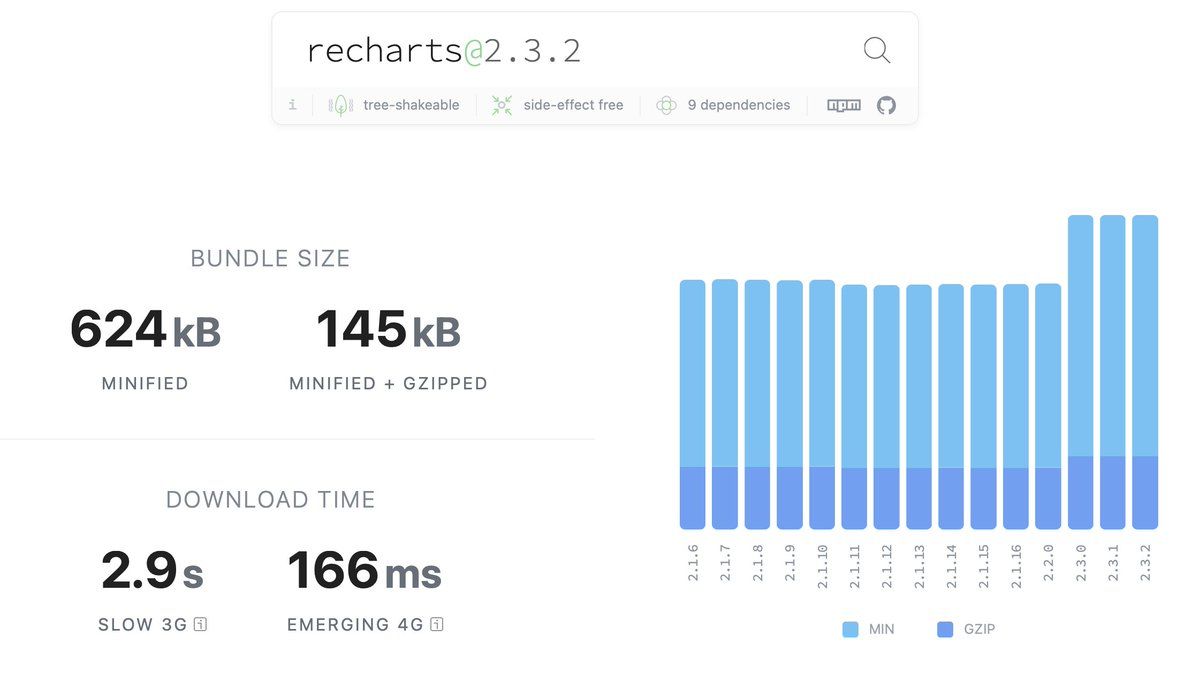Select the bar for version 2.1.10
The image size is (1200, 675).
[x=822, y=404]
